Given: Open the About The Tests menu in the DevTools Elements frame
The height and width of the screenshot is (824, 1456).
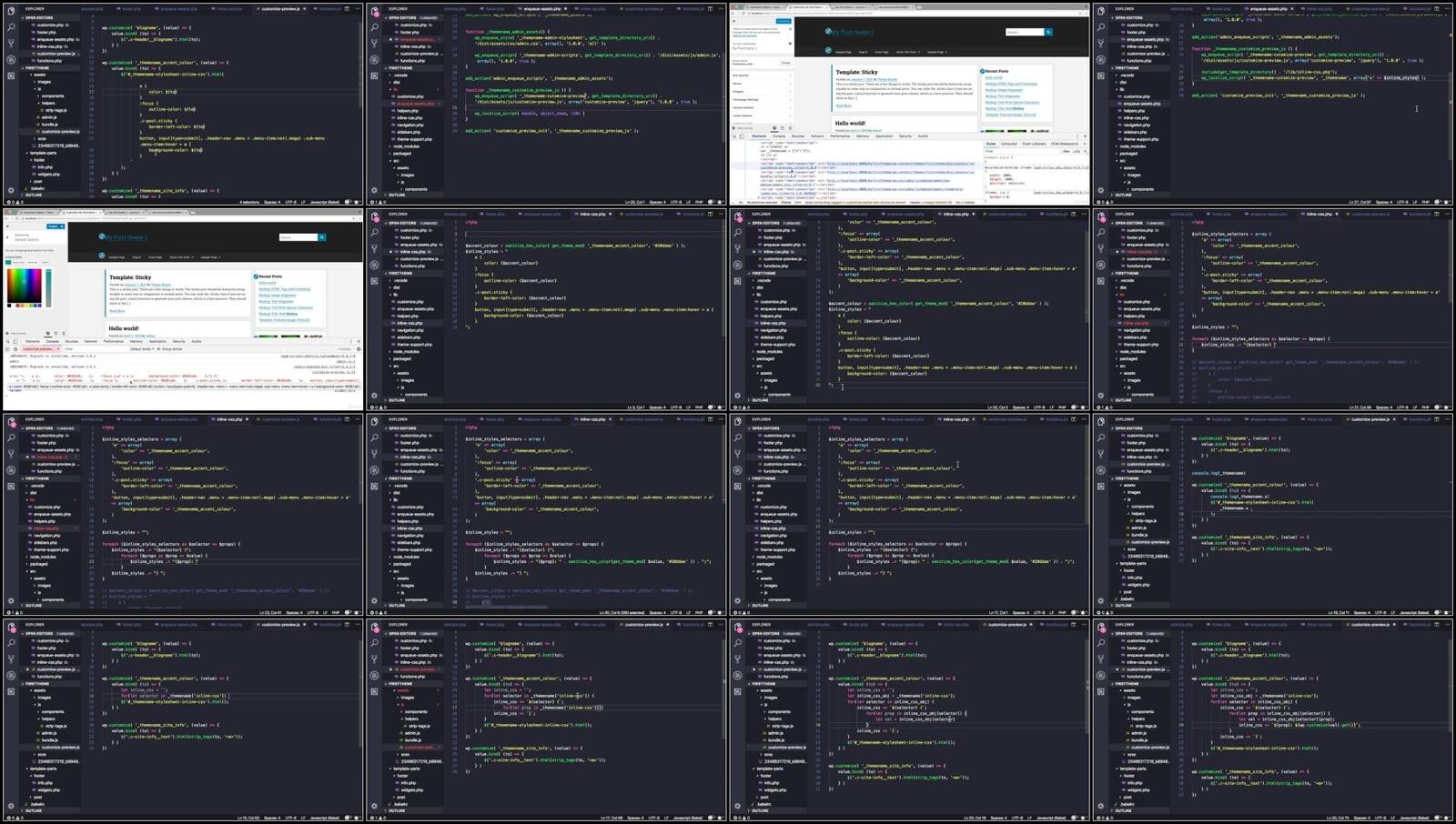Looking at the screenshot, I should tap(906, 52).
